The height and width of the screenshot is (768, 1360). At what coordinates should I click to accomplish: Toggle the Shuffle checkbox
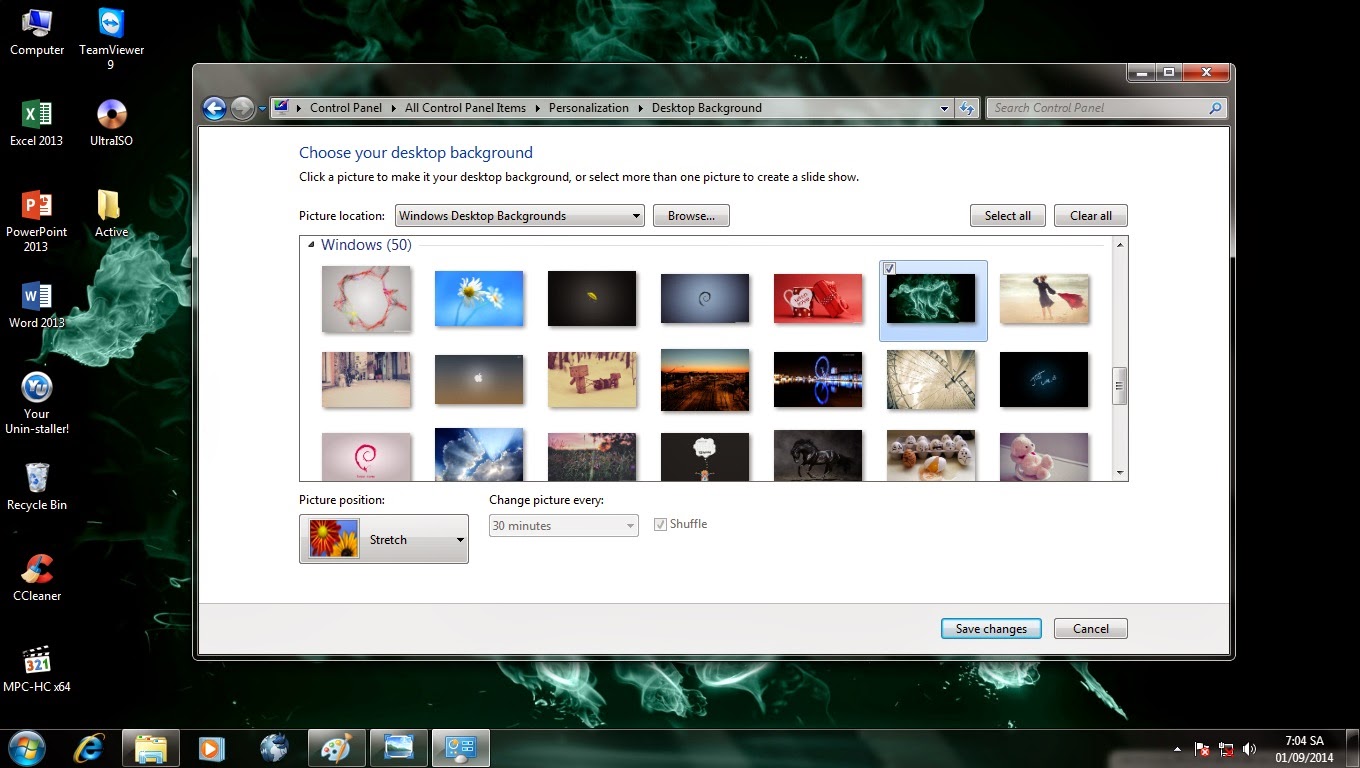(x=660, y=524)
